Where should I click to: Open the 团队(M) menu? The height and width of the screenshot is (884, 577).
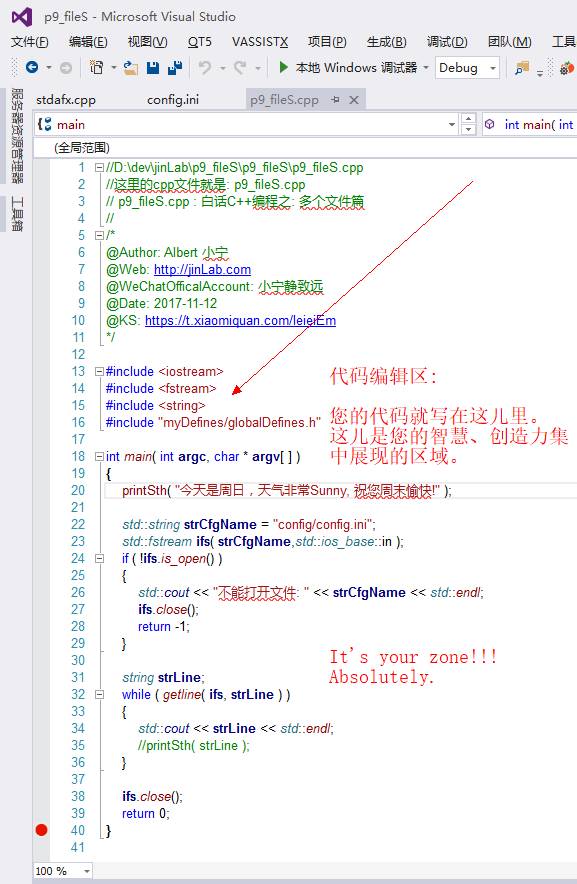509,42
